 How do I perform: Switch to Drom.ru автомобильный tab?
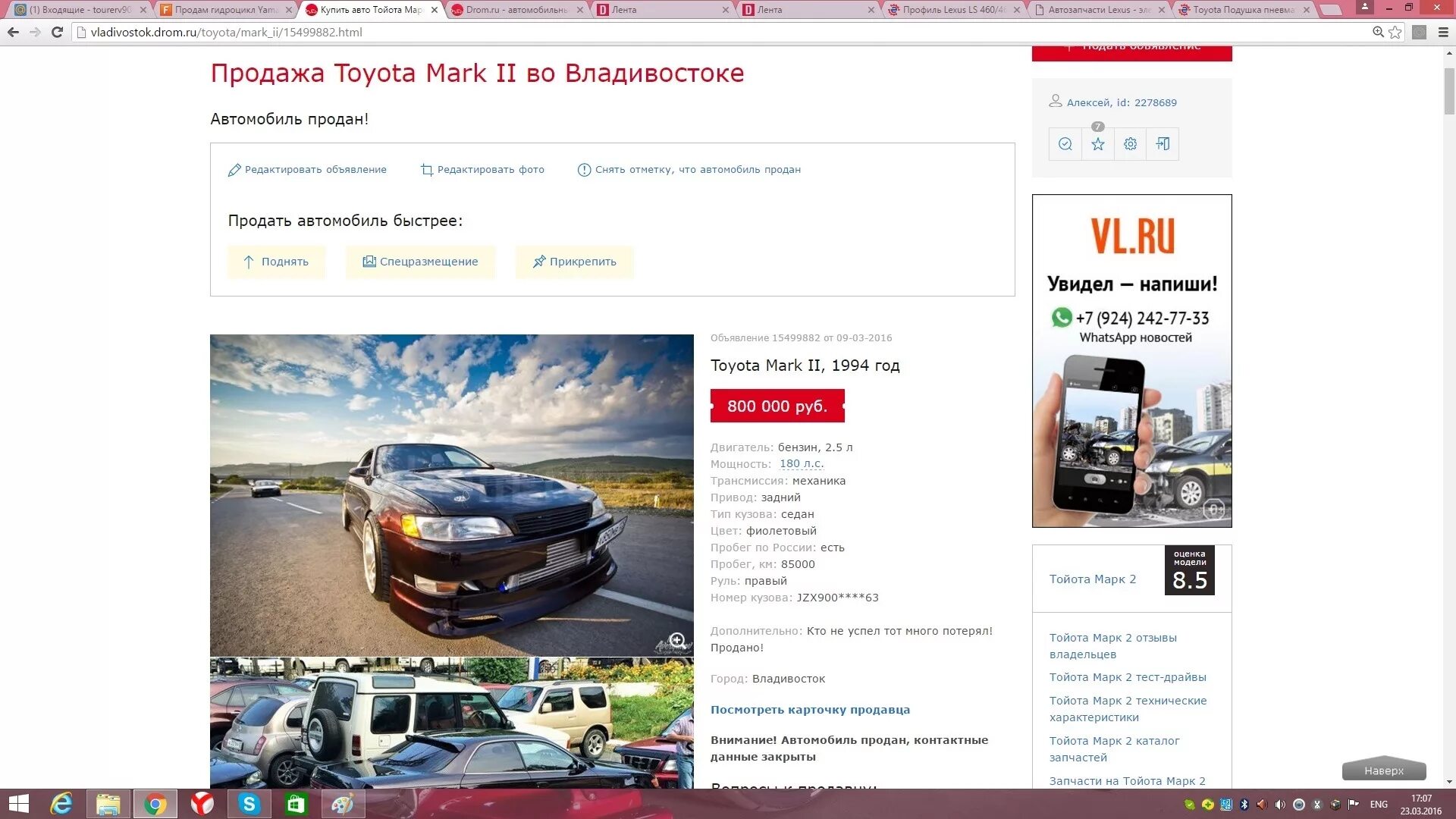coord(516,10)
